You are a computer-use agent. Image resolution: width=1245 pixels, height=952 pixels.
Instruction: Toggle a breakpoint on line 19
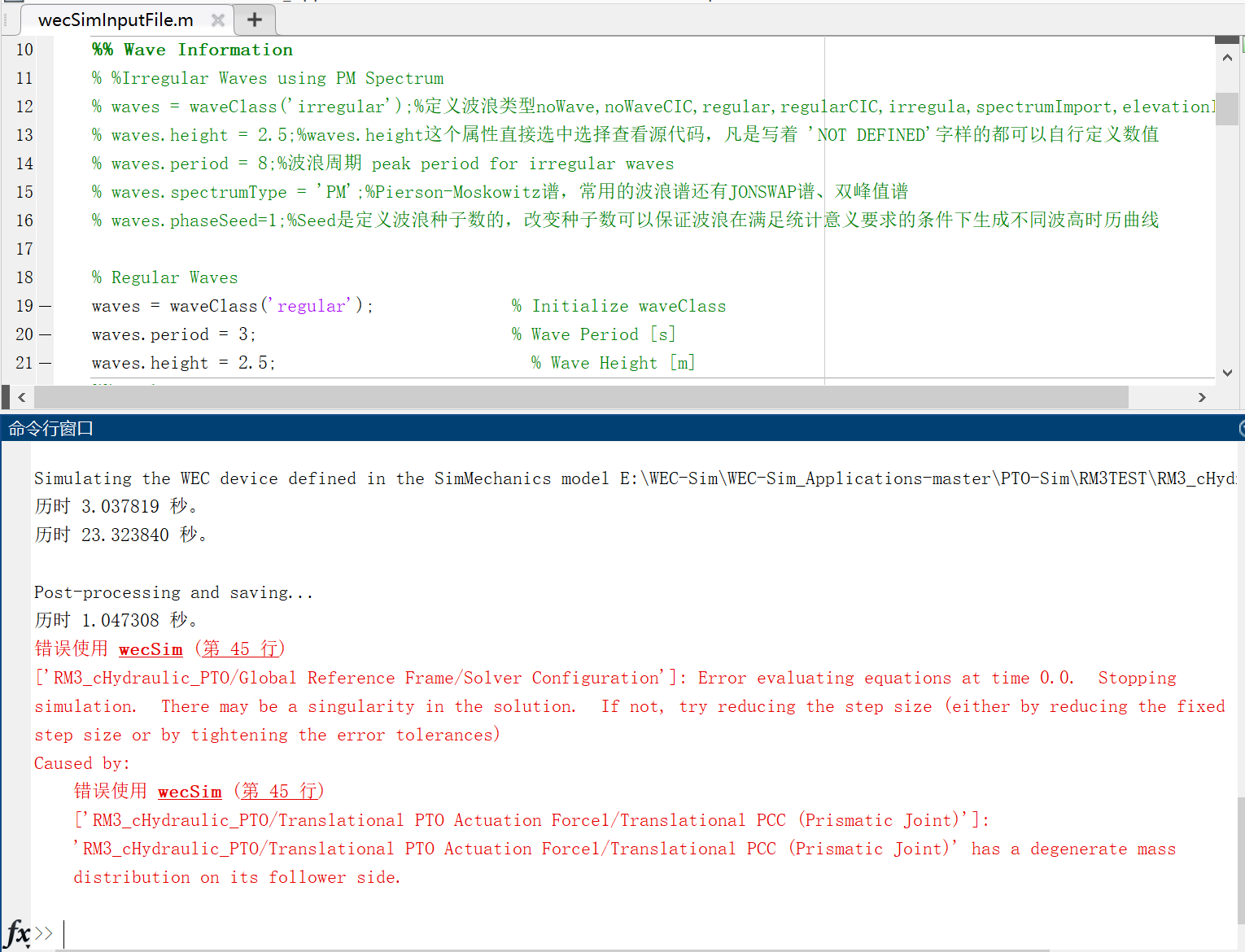[x=45, y=306]
